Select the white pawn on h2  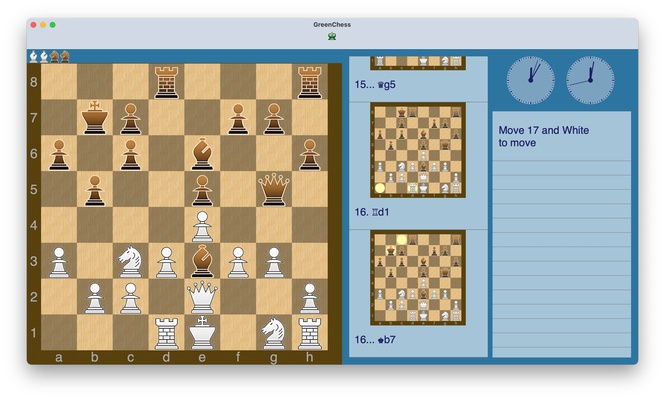[x=310, y=298]
